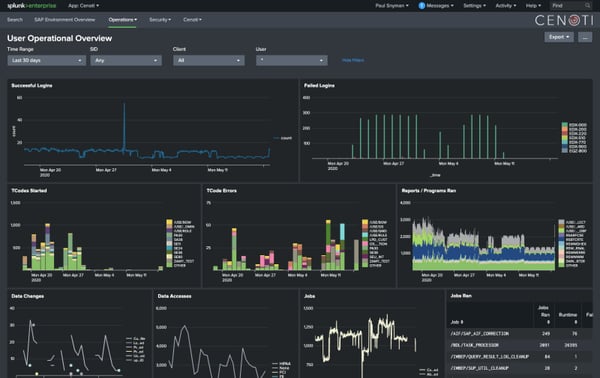Click the User Operational Overview heading
The width and height of the screenshot is (600, 378).
(60, 38)
